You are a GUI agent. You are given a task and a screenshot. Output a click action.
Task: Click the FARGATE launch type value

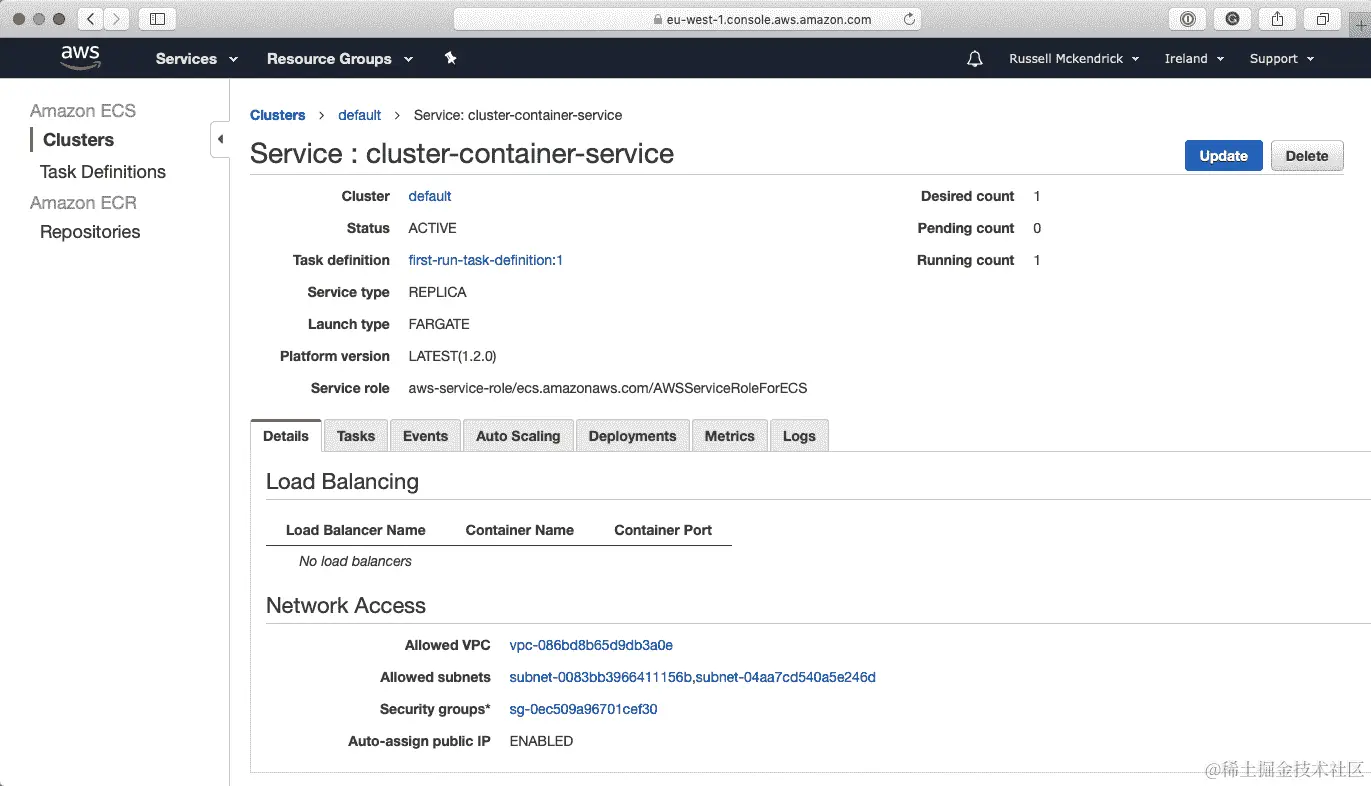(x=439, y=324)
